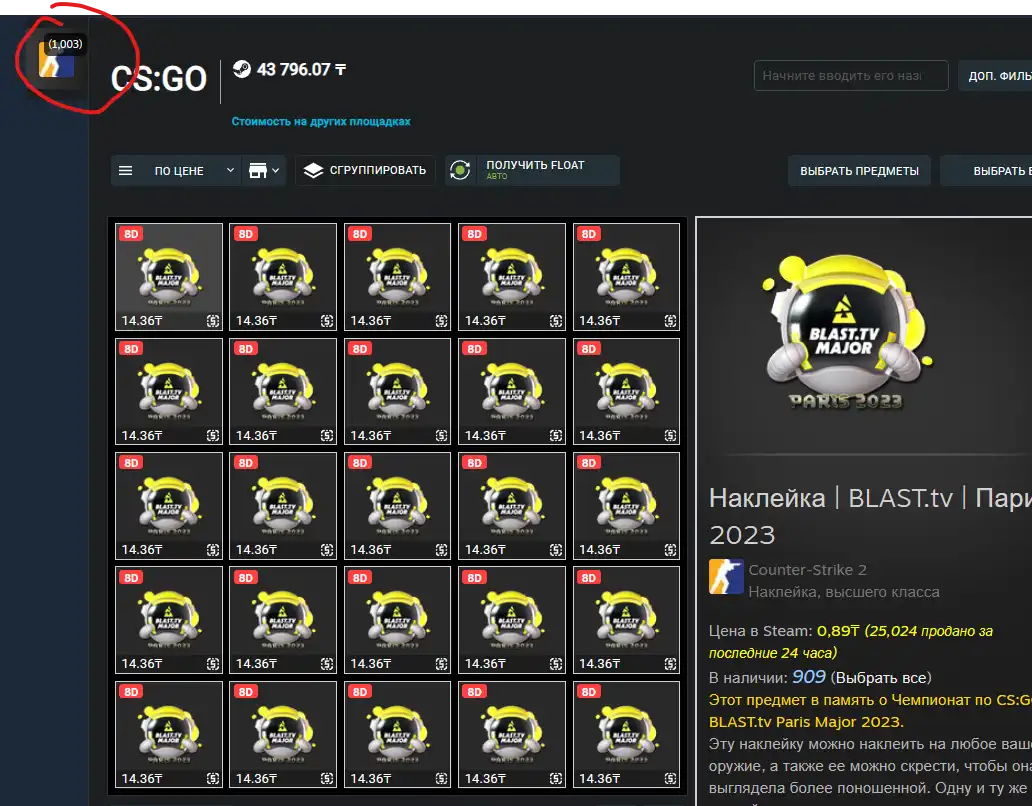Open the store-icon marketplace dropdown
Viewport: 1032px width, 806px height.
[x=264, y=170]
